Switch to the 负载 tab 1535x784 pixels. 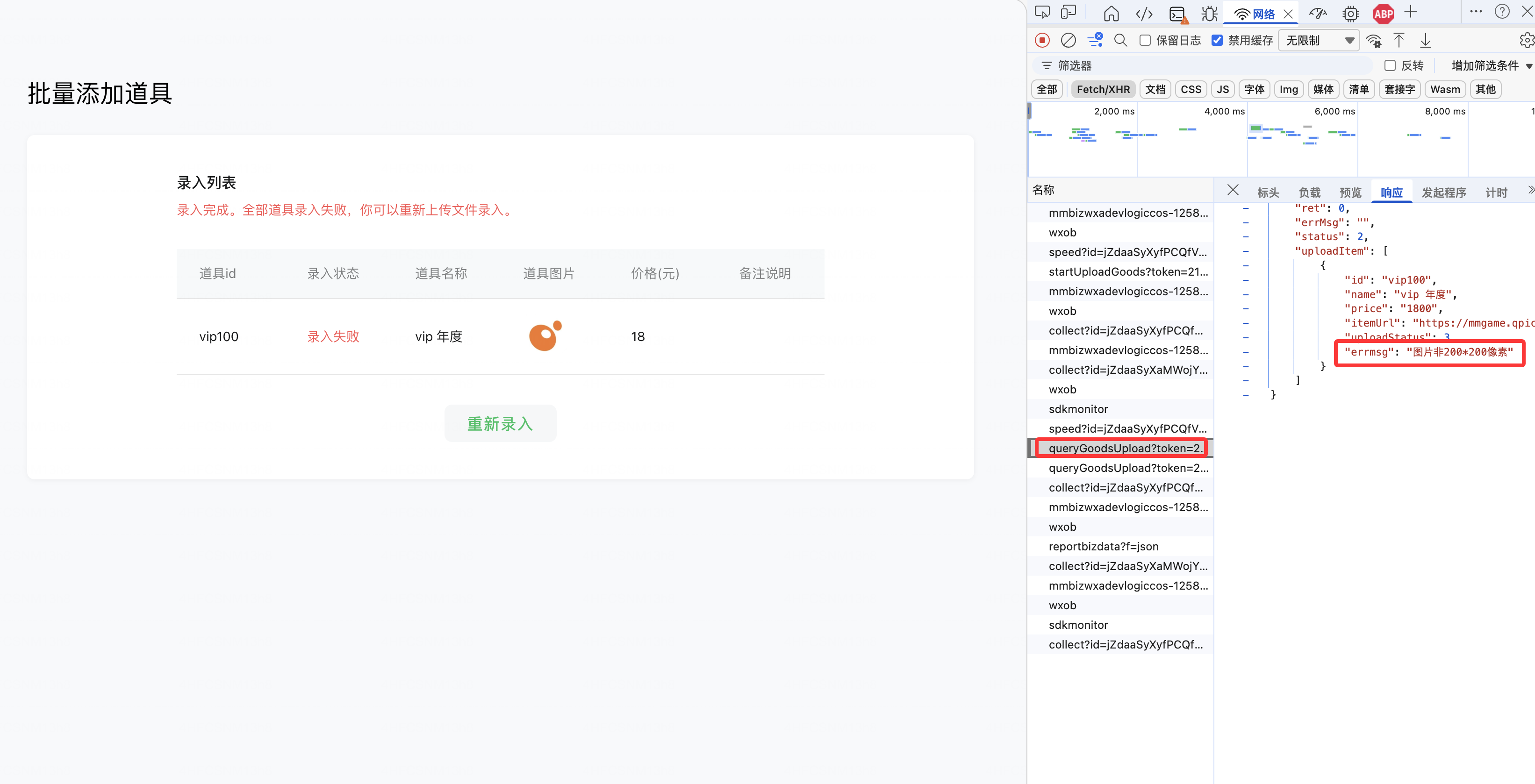click(1309, 192)
